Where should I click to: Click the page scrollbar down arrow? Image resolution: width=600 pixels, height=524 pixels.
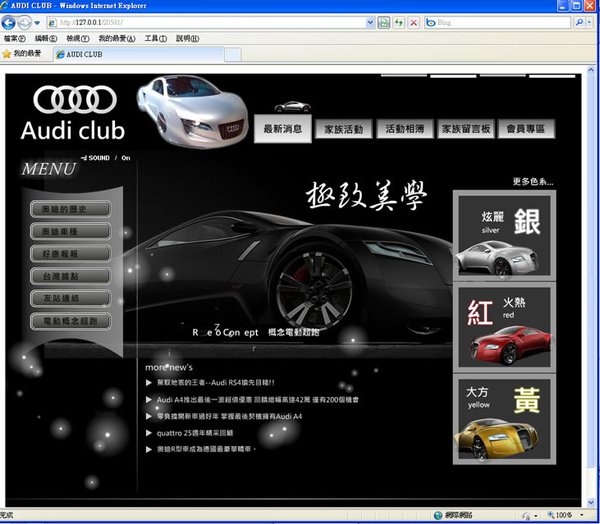click(x=591, y=503)
